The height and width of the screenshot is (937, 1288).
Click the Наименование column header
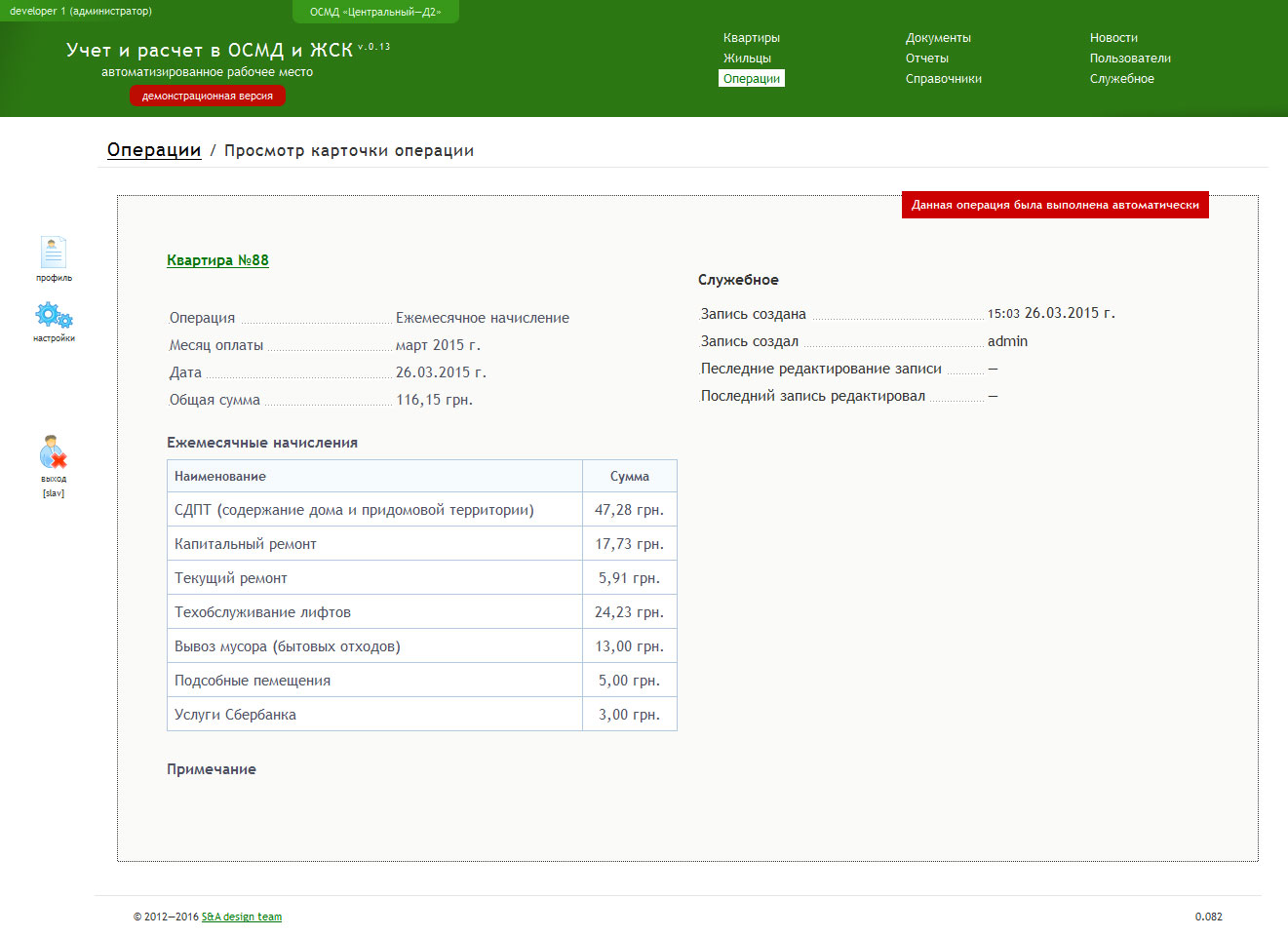pos(374,476)
